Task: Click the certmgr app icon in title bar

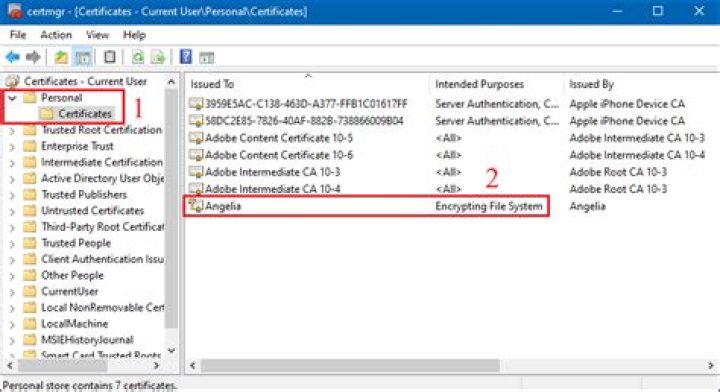Action: [14, 11]
